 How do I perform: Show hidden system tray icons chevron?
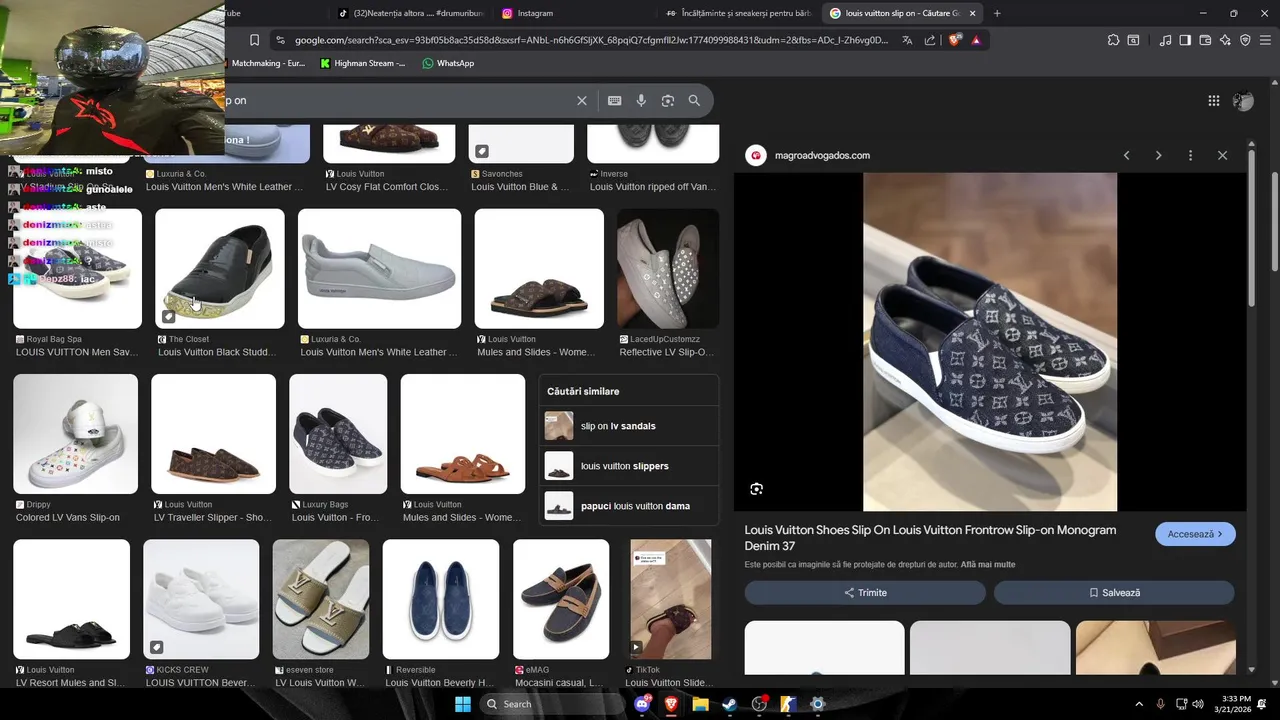pyautogui.click(x=1138, y=704)
